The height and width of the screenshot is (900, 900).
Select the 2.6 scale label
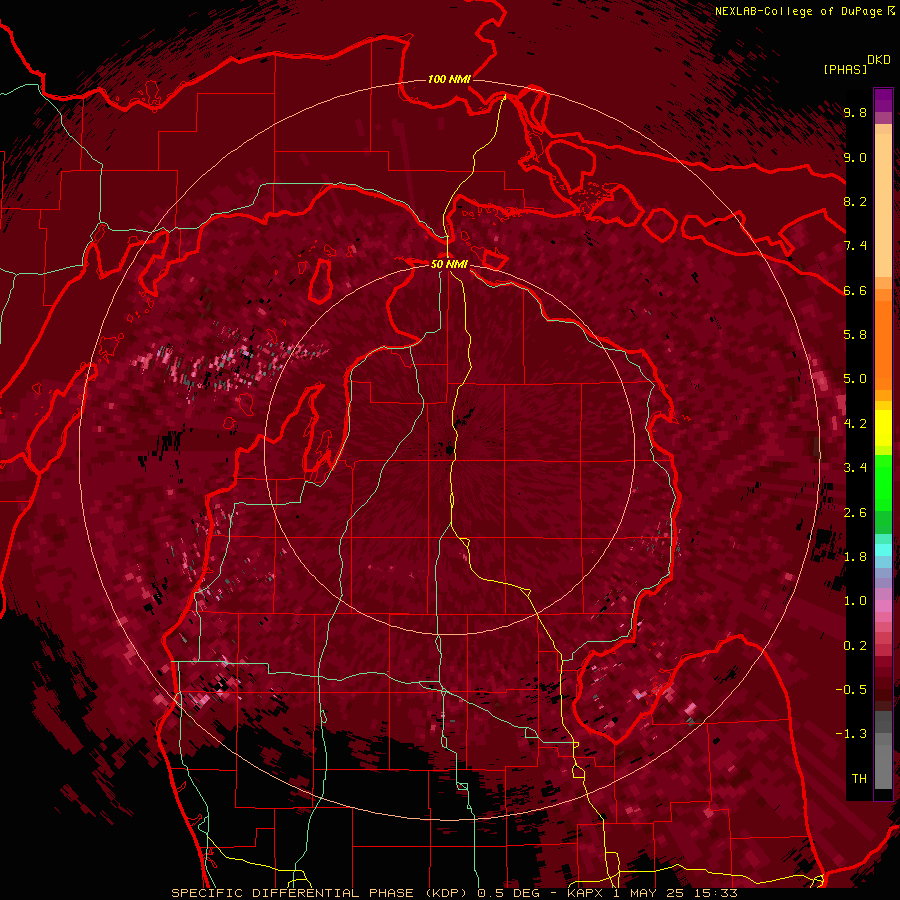coord(855,512)
